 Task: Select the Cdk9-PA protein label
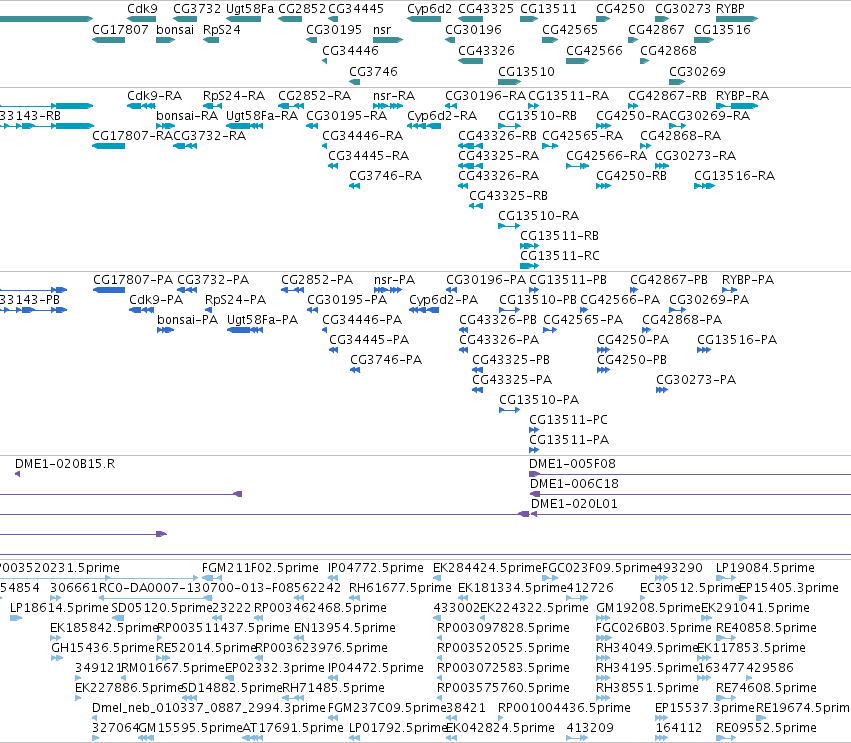pyautogui.click(x=156, y=300)
